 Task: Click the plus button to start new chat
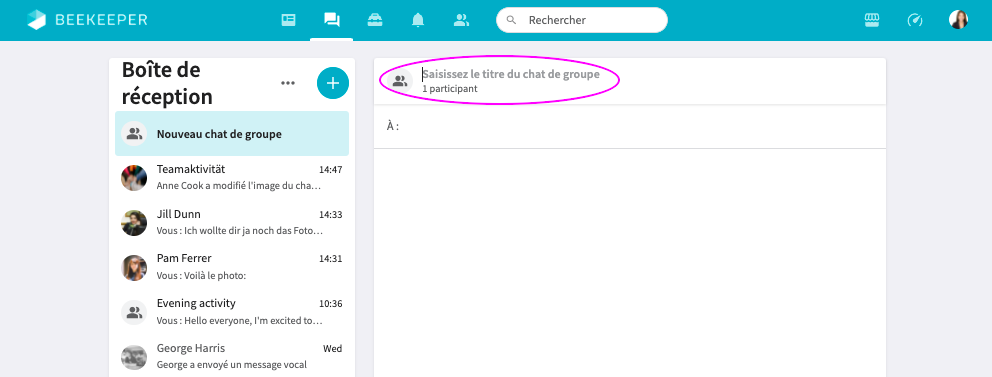point(333,83)
